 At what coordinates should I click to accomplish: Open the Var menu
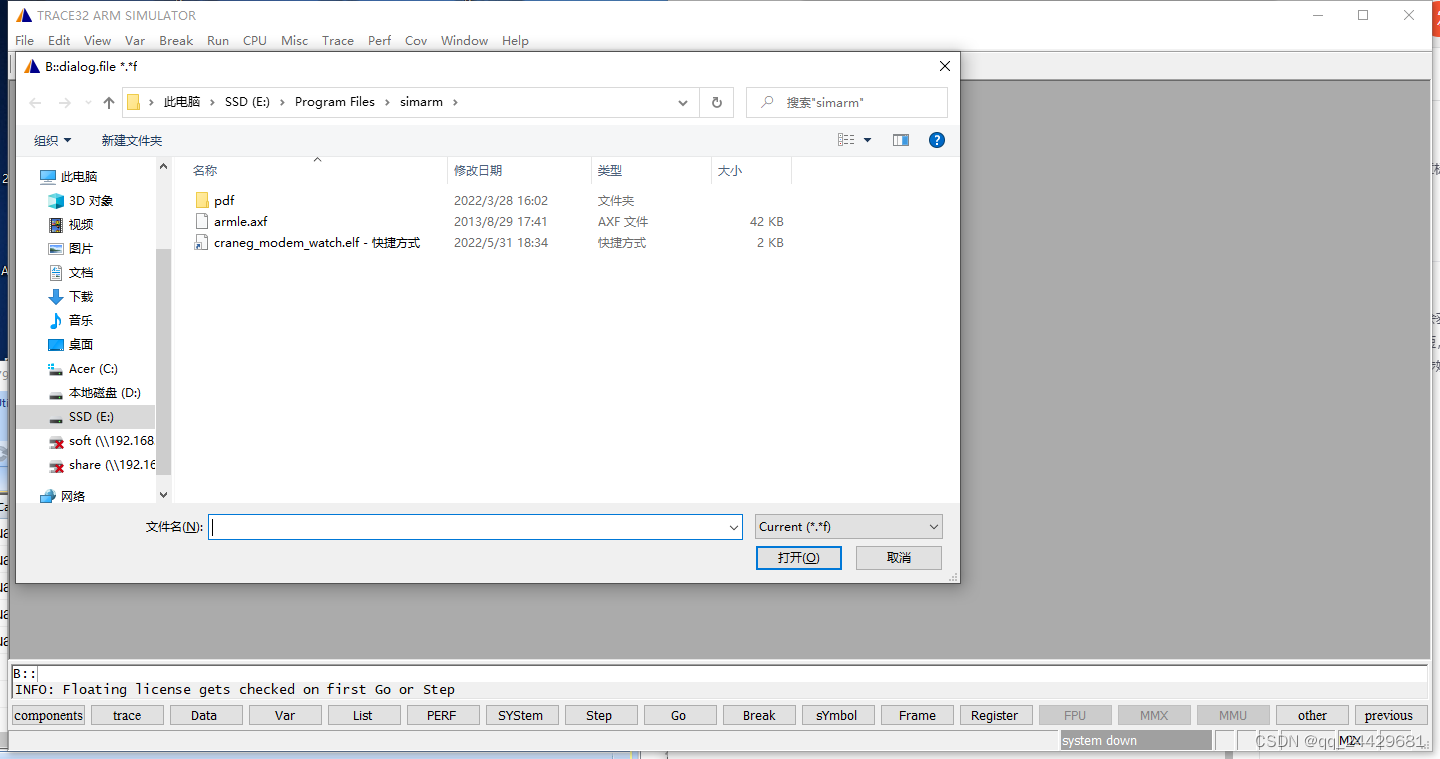pyautogui.click(x=135, y=41)
